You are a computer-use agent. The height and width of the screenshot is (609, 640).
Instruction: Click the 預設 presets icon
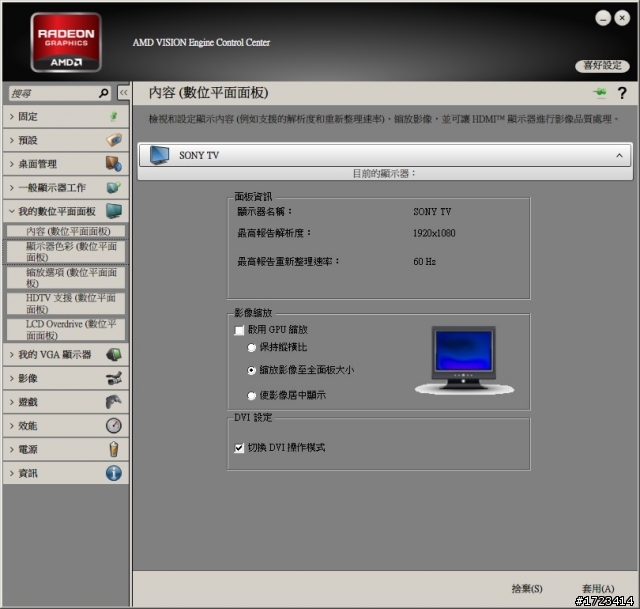114,140
